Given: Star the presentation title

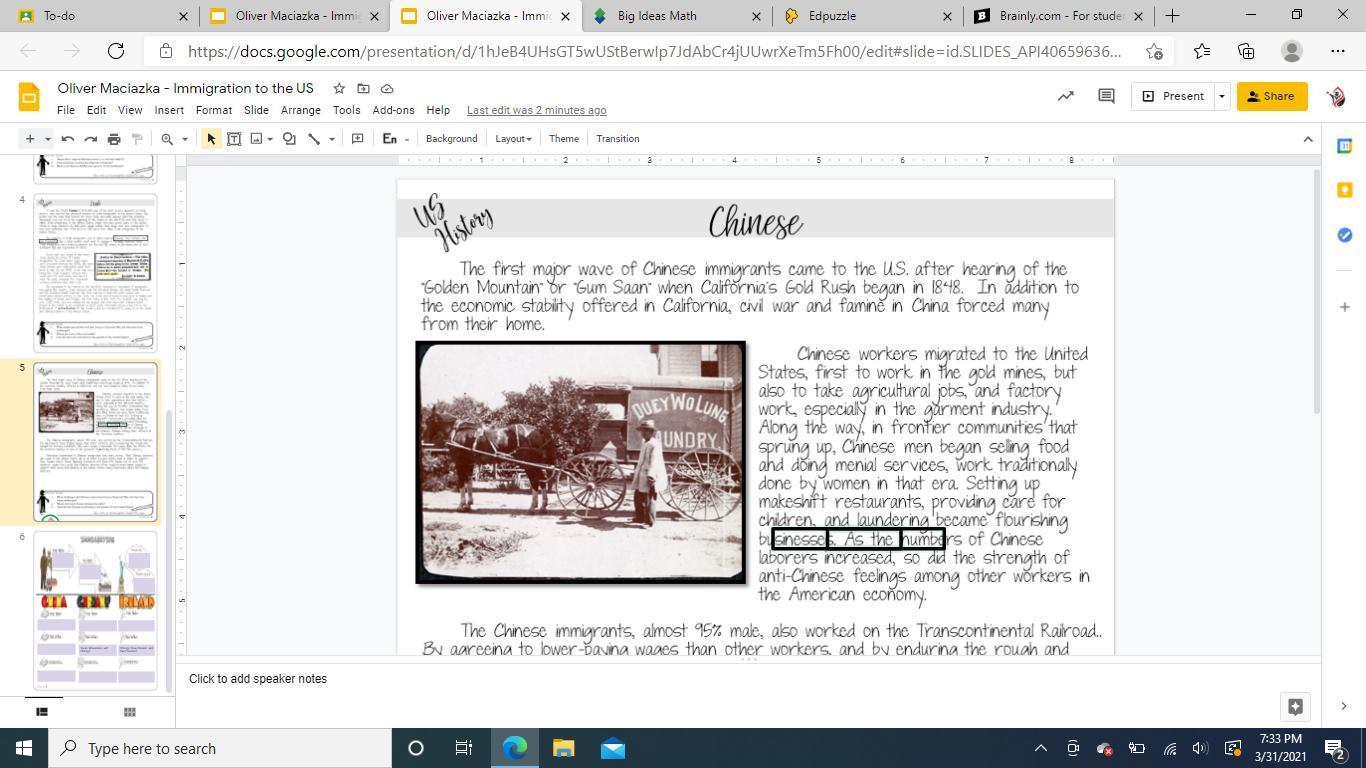Looking at the screenshot, I should 339,89.
